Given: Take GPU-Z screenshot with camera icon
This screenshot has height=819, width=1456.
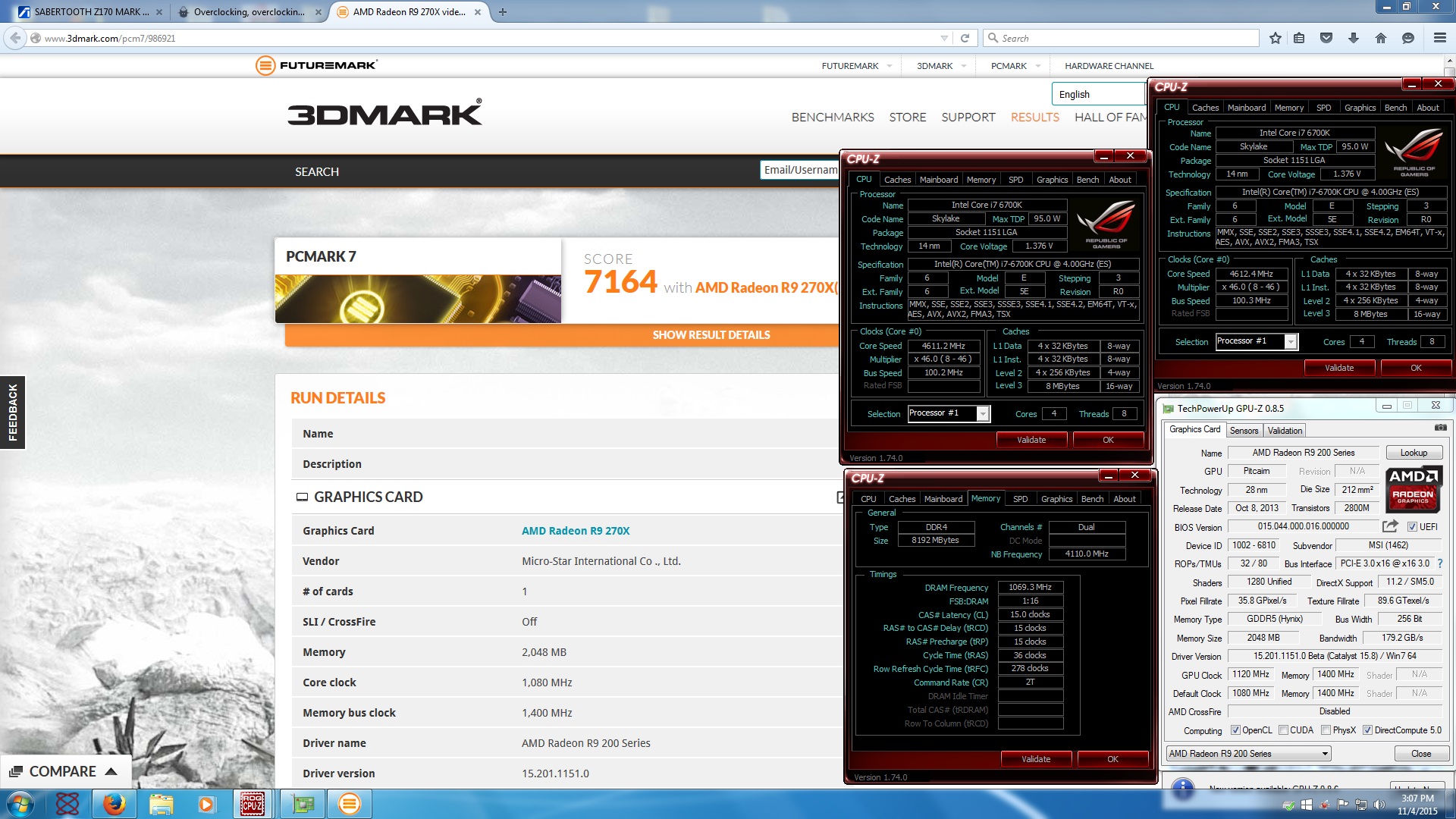Looking at the screenshot, I should [1440, 428].
